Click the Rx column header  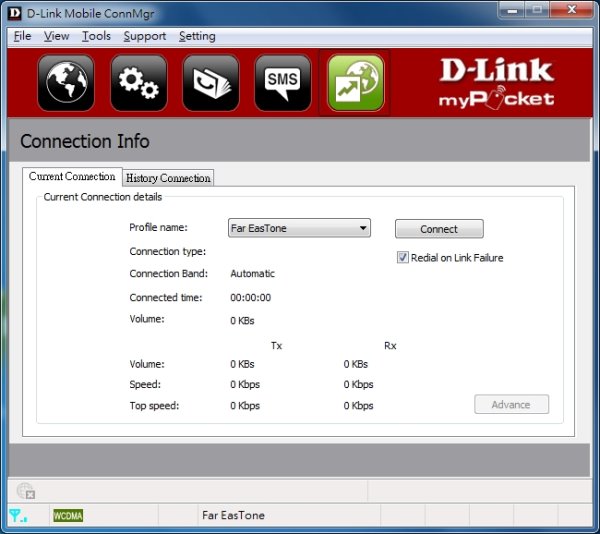[390, 346]
